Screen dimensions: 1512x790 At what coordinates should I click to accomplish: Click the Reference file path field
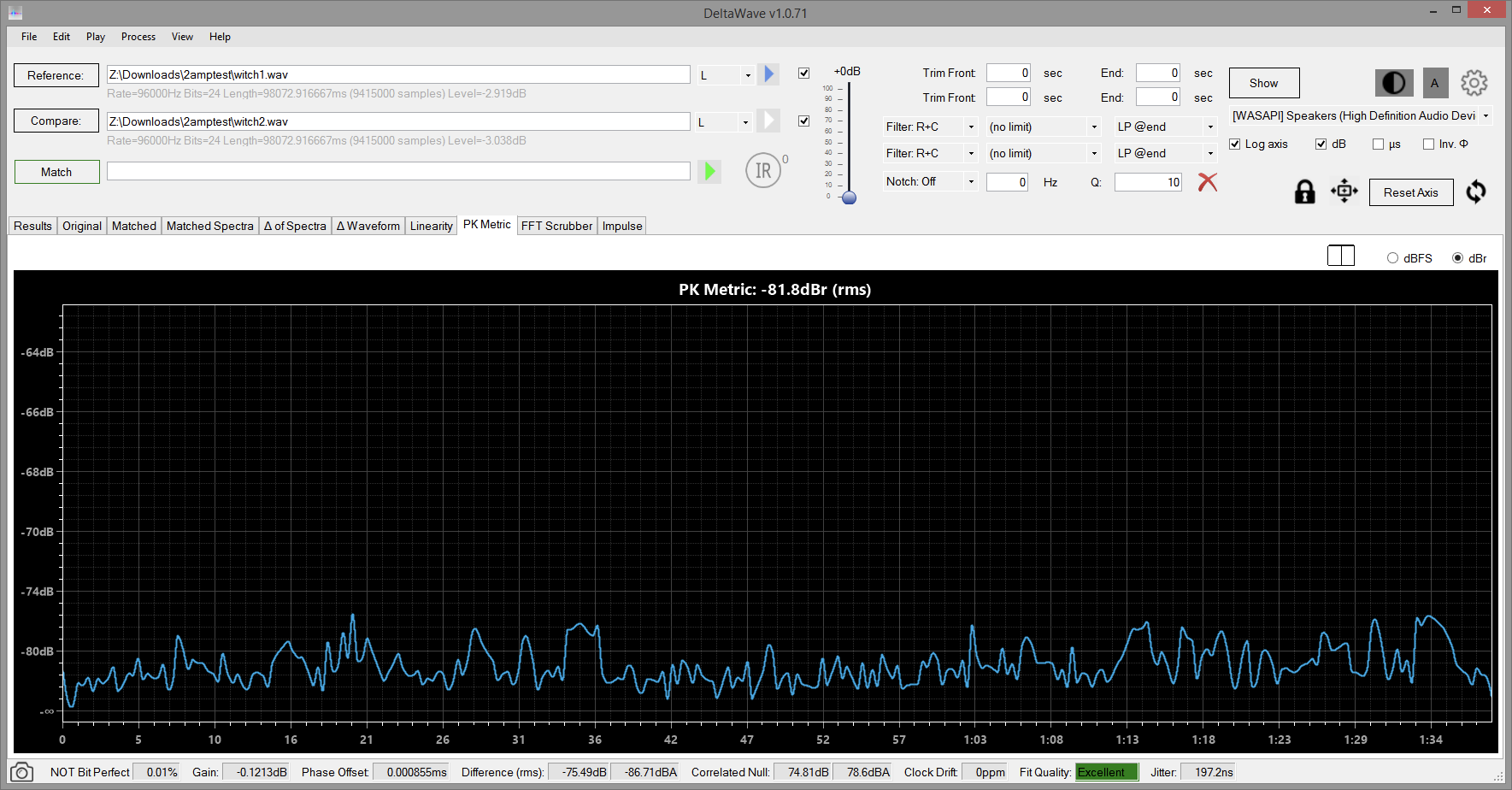[x=398, y=74]
